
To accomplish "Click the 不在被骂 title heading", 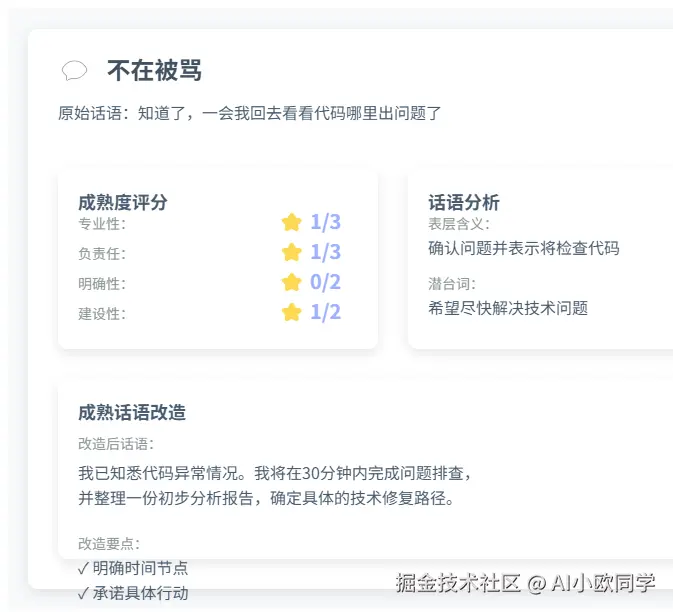I will 154,70.
